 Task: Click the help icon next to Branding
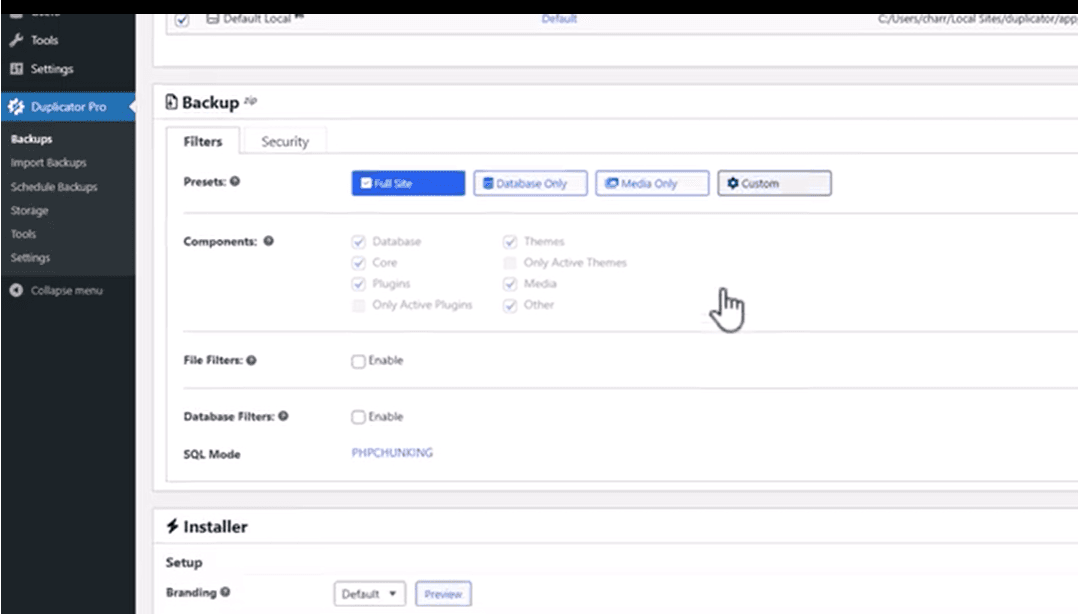tap(225, 592)
